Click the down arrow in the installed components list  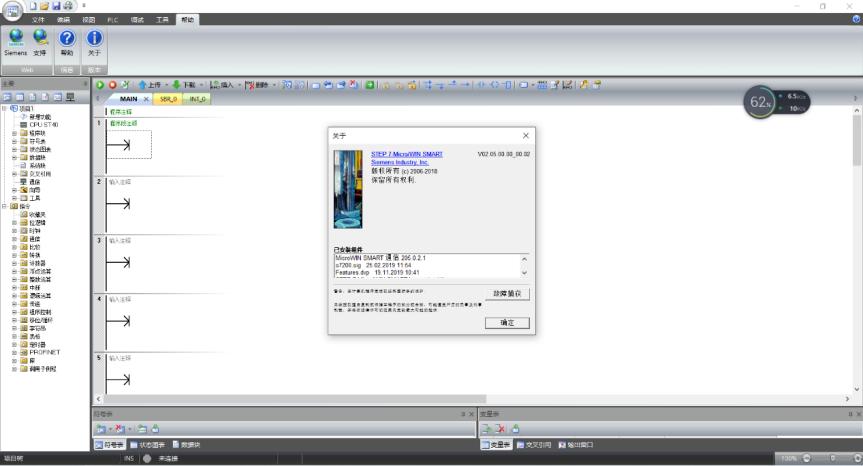click(524, 273)
